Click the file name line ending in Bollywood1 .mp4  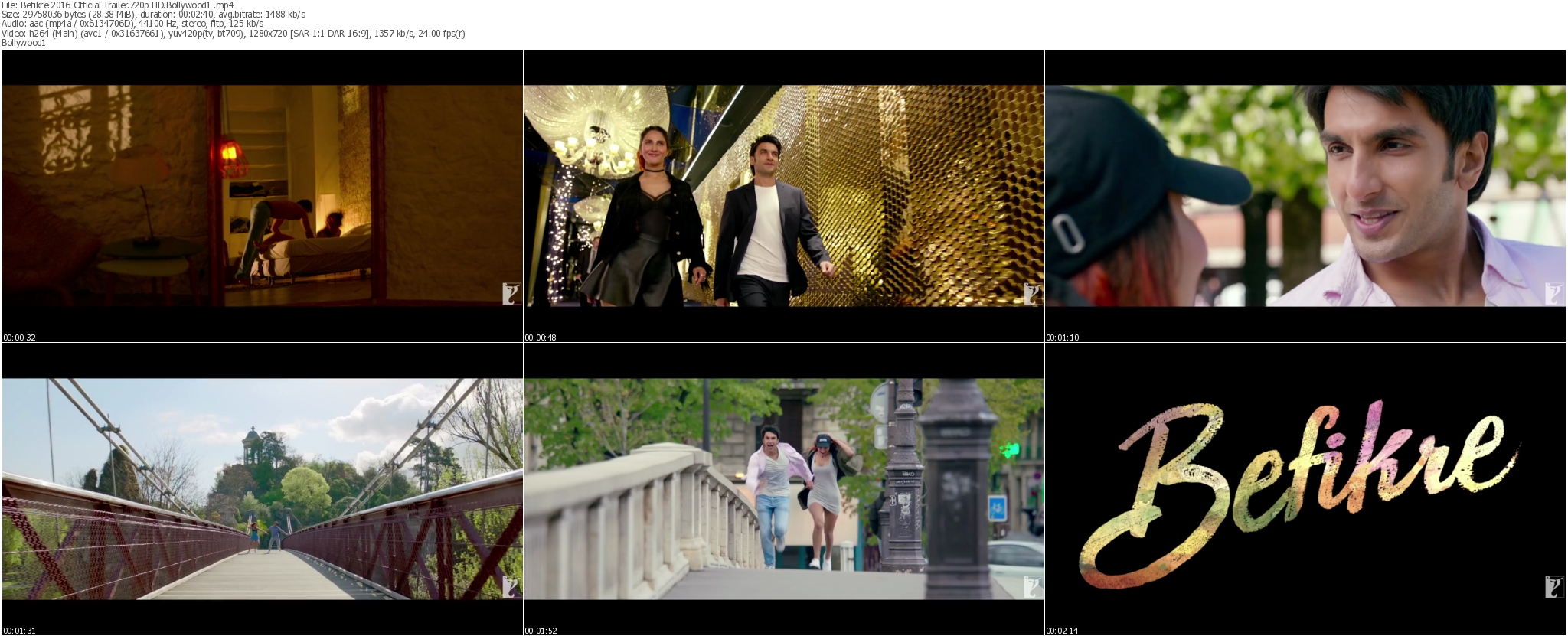click(118, 5)
